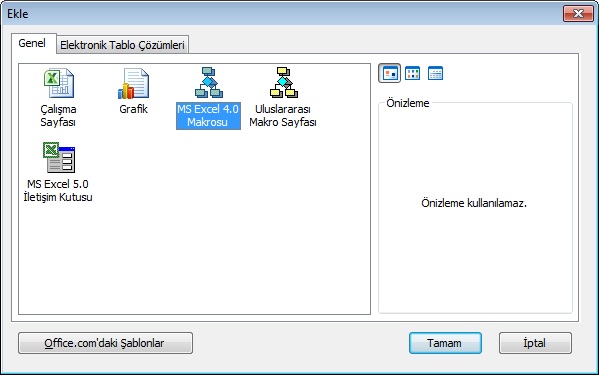Select the MS Excel 4.0 Makrosu icon
Viewport: 599px width, 375px height.
click(x=208, y=83)
